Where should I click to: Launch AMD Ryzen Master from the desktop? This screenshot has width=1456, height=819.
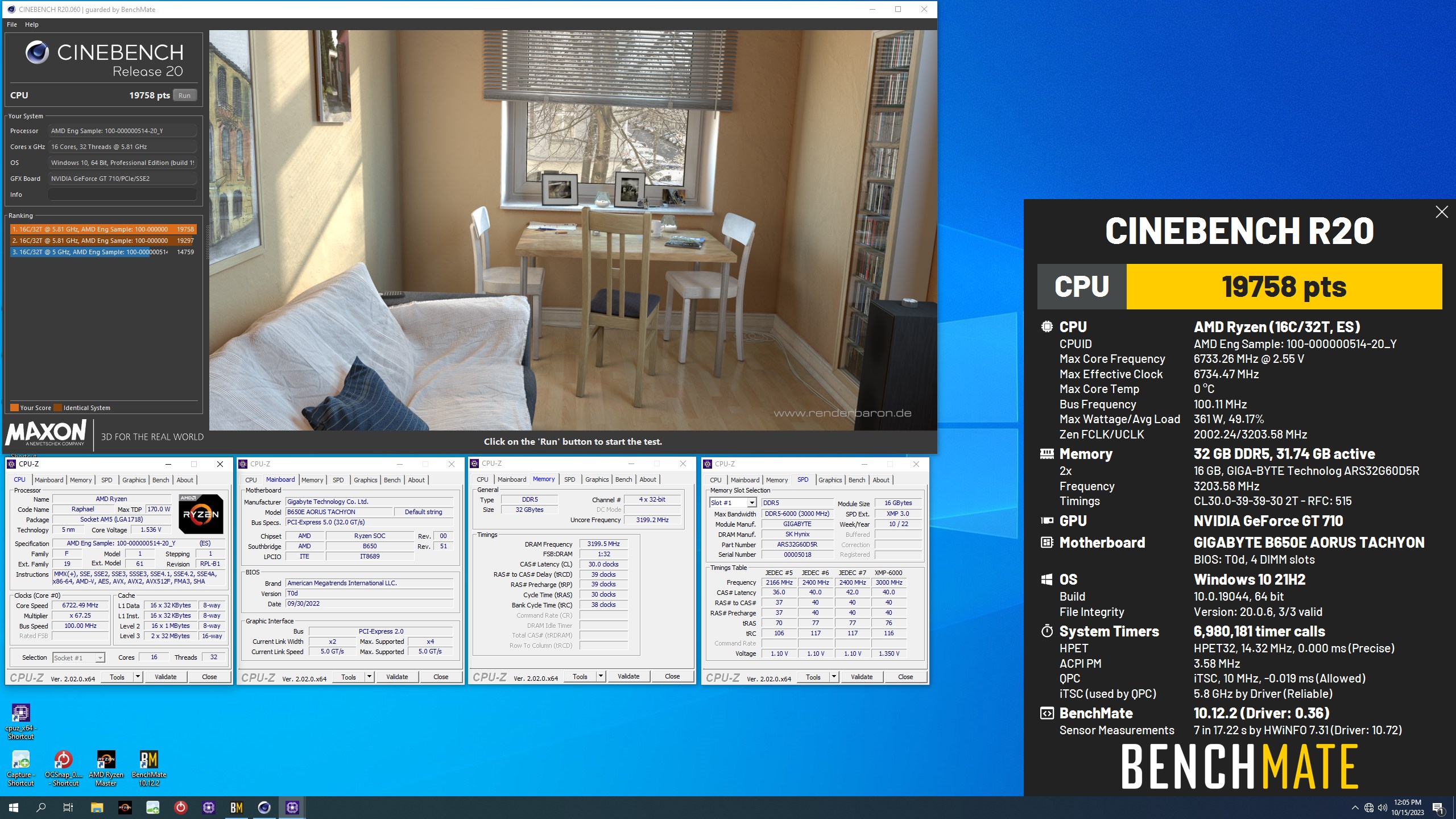[x=106, y=768]
